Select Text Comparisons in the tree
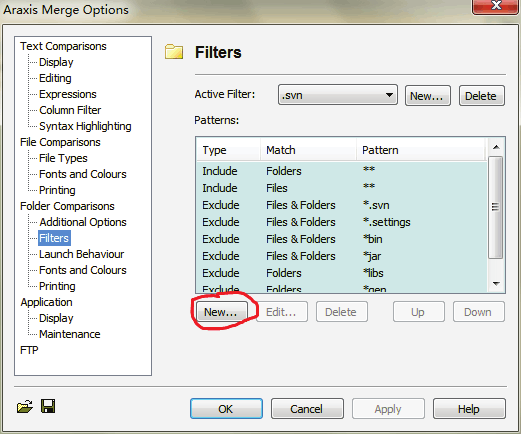Screen dimensions: 521x434 tap(63, 46)
